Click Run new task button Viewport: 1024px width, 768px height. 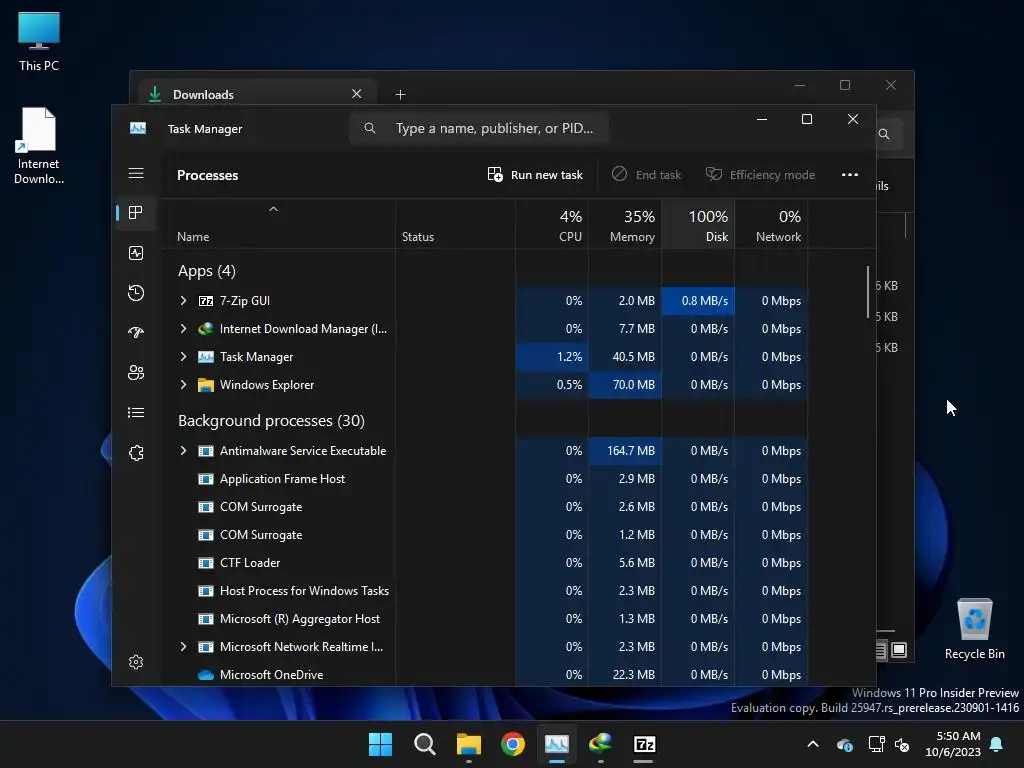pos(535,174)
